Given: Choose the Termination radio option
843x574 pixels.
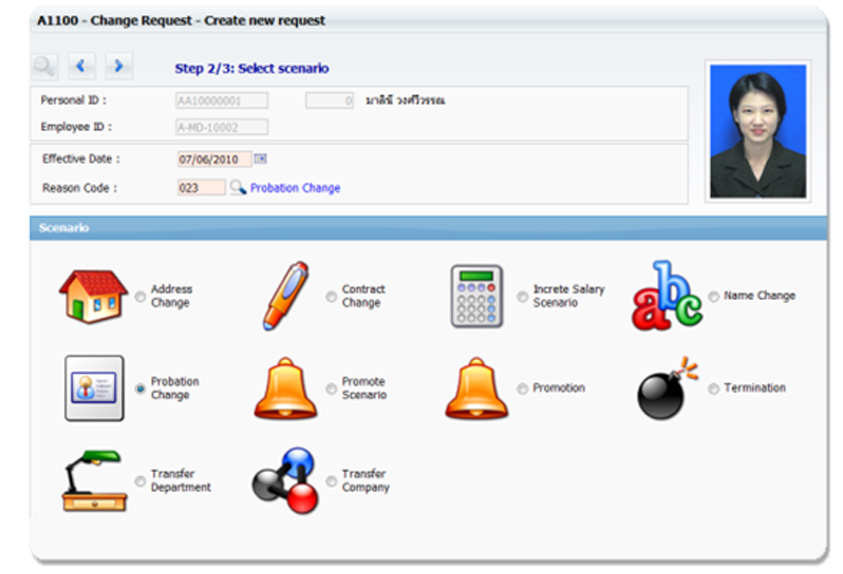Looking at the screenshot, I should pyautogui.click(x=713, y=389).
